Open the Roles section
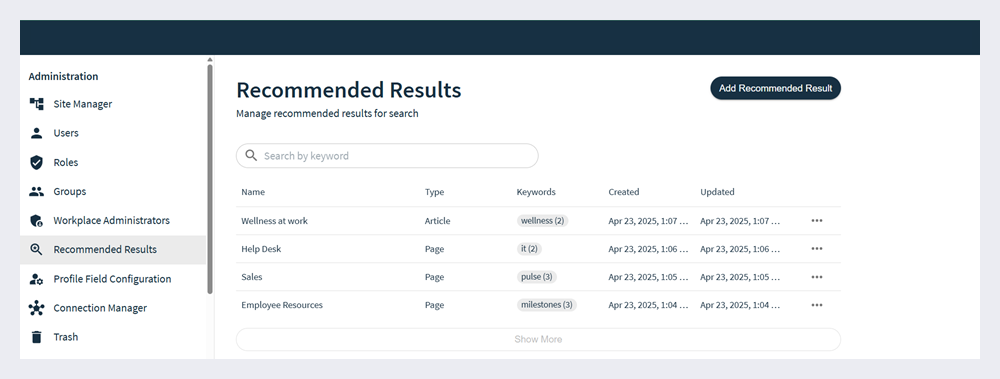 click(113, 162)
